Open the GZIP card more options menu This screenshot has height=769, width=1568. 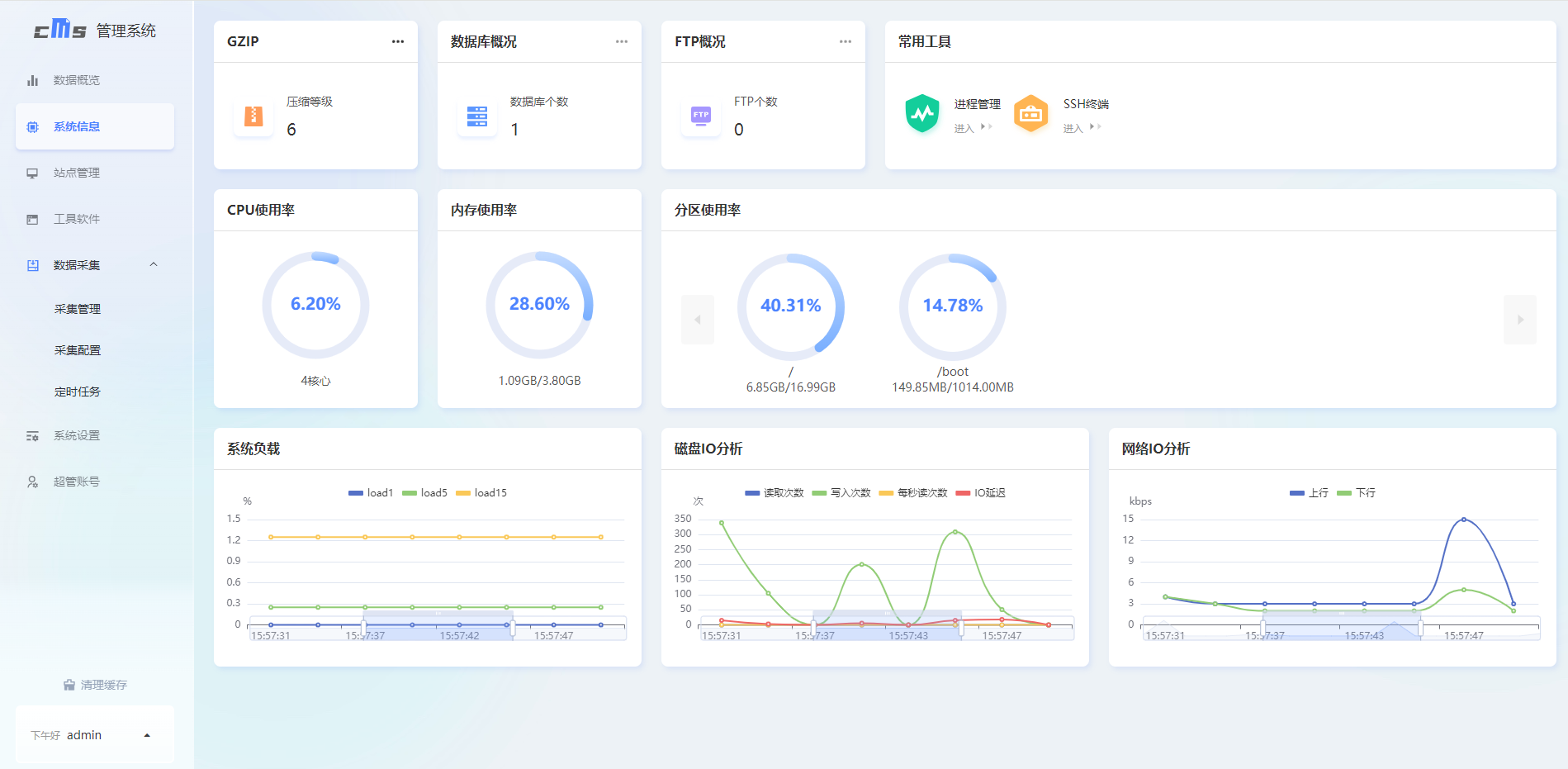click(x=398, y=41)
